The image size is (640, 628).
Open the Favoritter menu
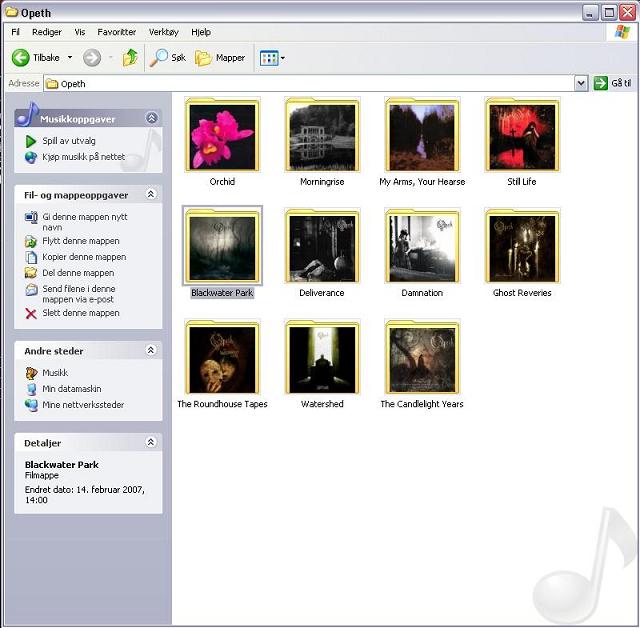[x=116, y=32]
